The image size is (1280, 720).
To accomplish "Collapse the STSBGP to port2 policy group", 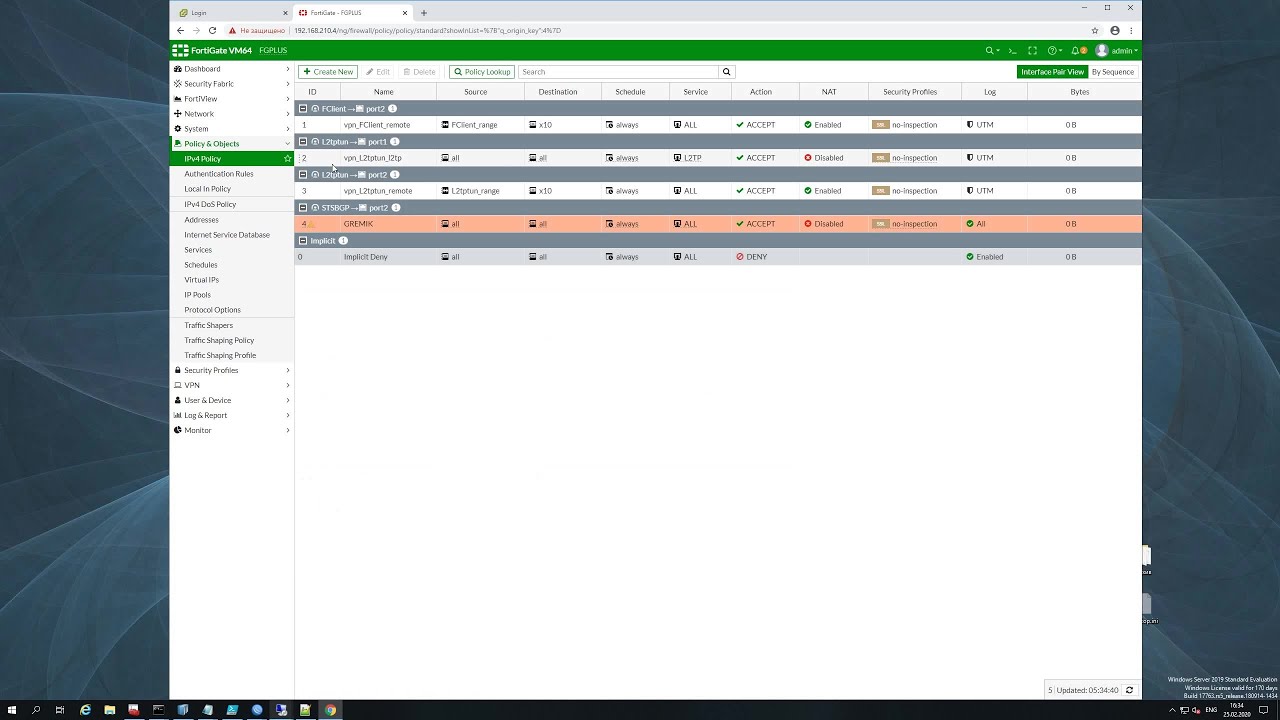I will [303, 208].
